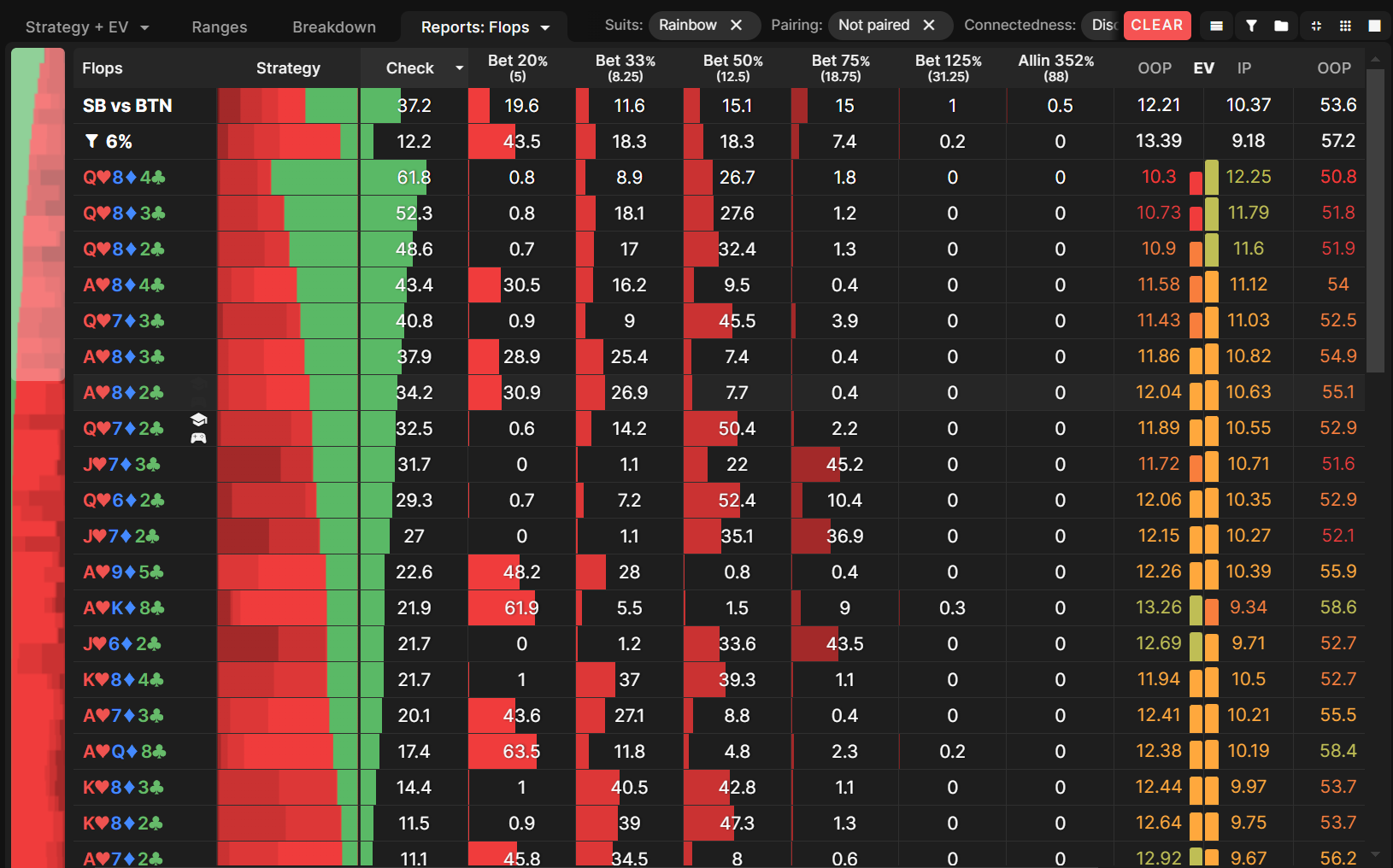
Task: Open the Check column sort dropdown arrow
Action: pyautogui.click(x=459, y=68)
